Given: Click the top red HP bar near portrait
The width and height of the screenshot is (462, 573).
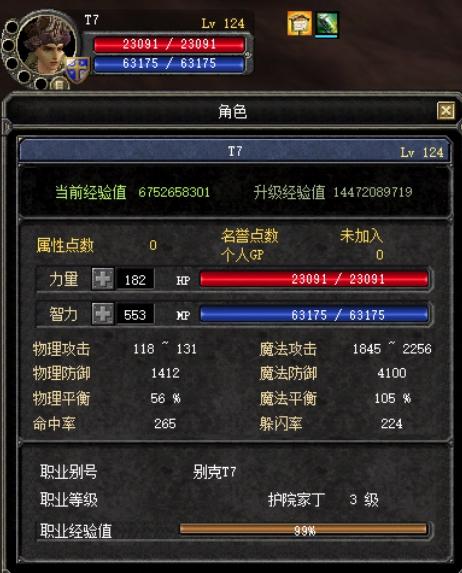Looking at the screenshot, I should coord(169,44).
